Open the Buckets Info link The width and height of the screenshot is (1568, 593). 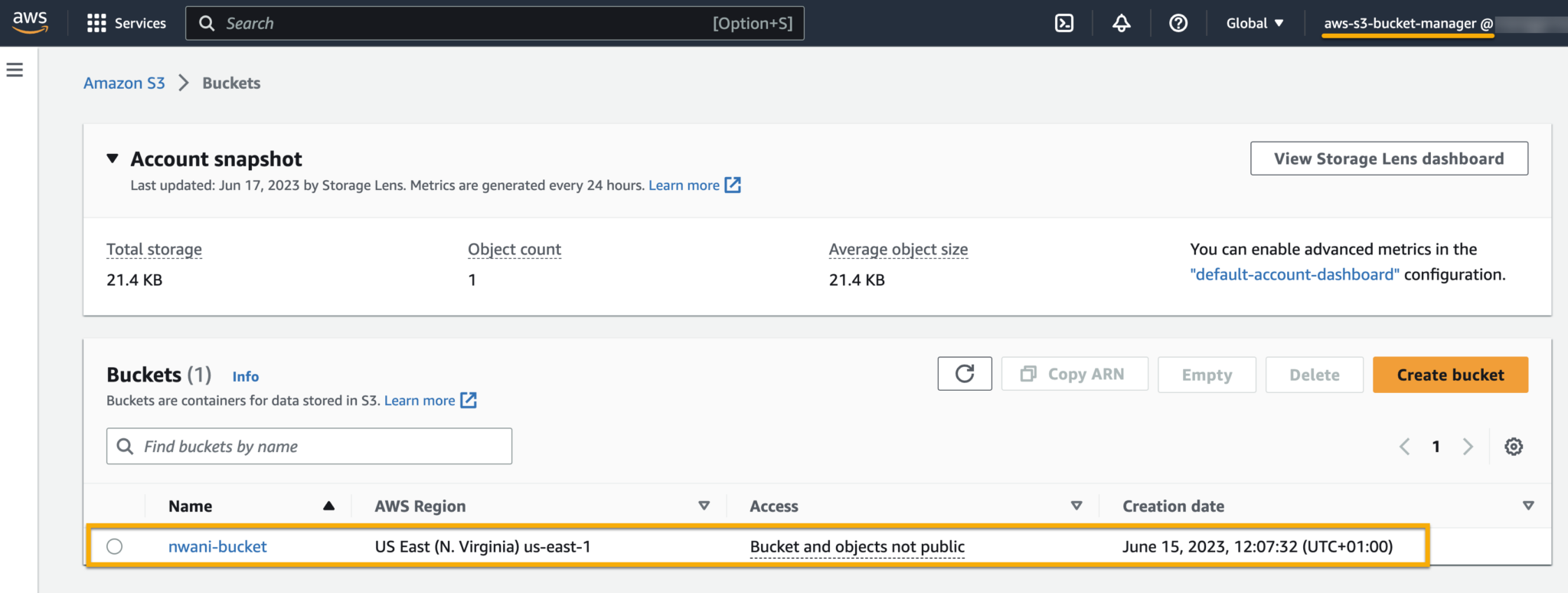coord(246,376)
